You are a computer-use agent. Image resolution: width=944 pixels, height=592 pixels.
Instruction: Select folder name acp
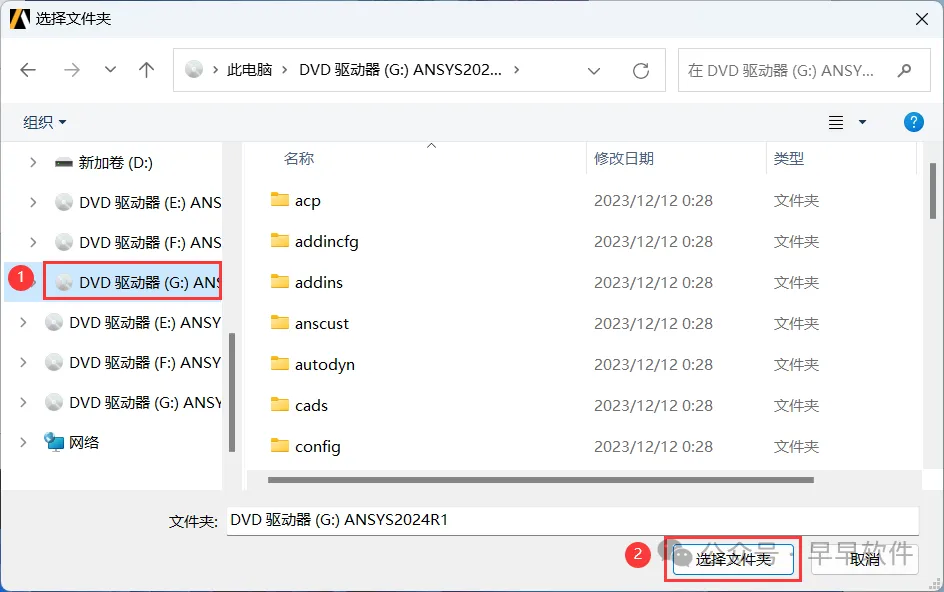[308, 201]
